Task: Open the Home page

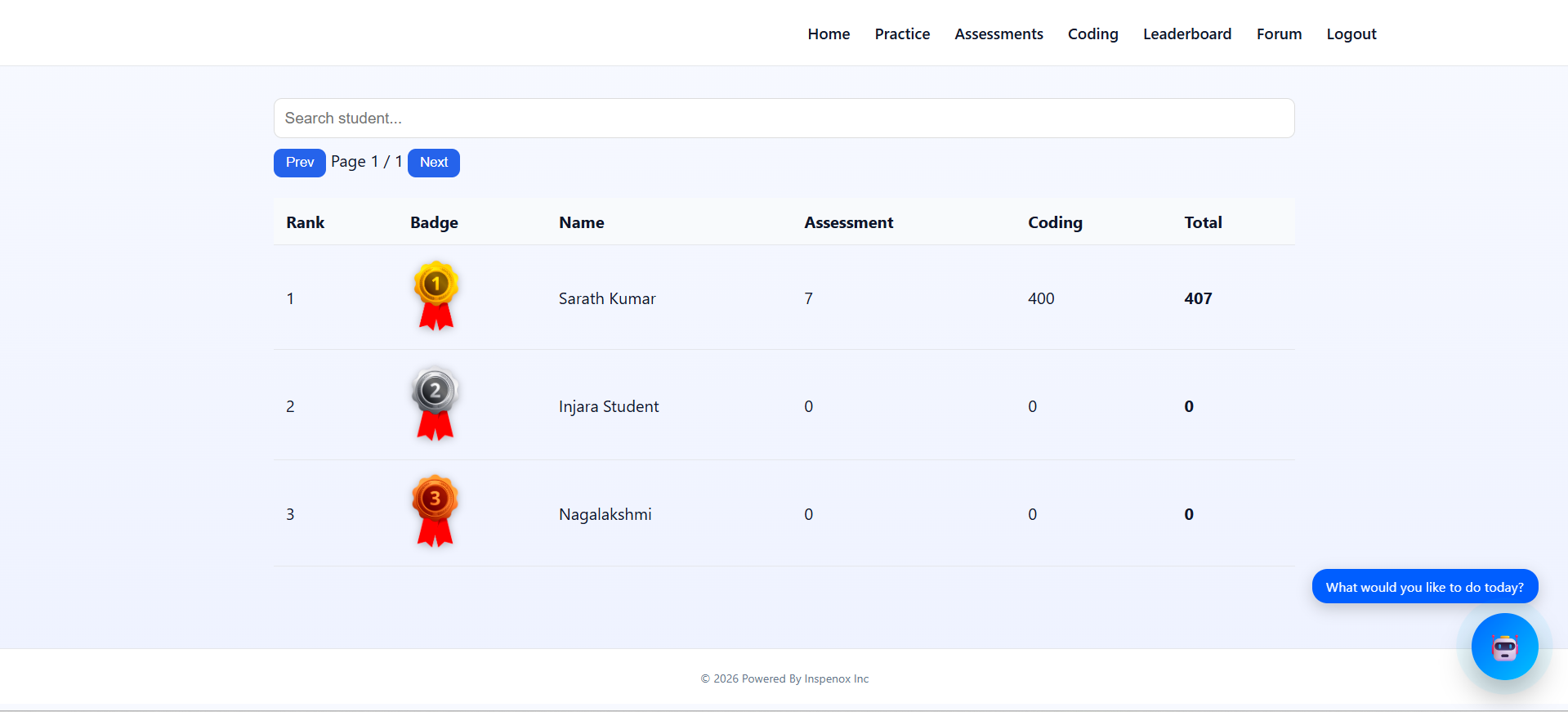Action: coord(829,34)
